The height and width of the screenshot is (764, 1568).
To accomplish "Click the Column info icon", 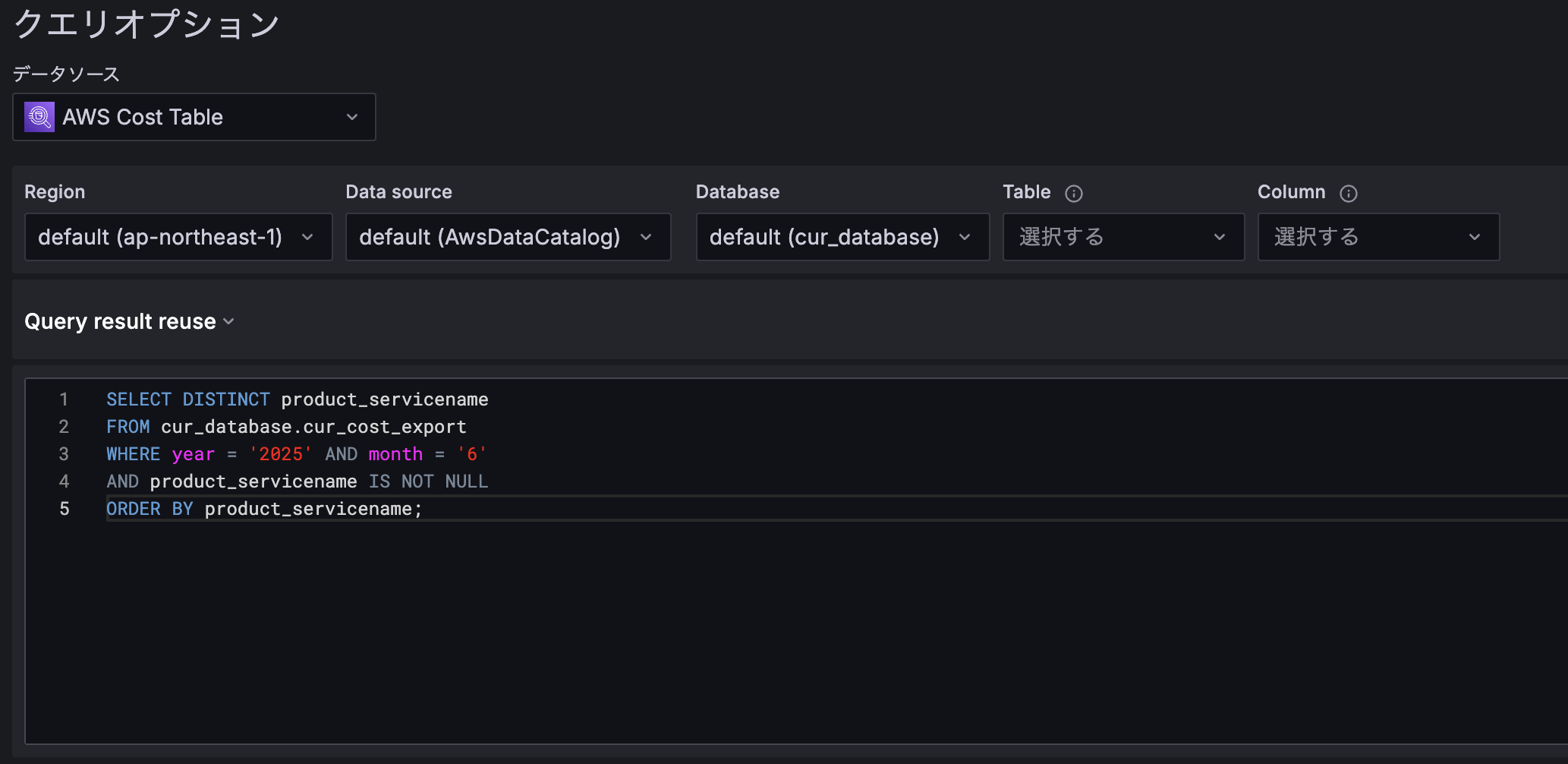I will 1349,194.
